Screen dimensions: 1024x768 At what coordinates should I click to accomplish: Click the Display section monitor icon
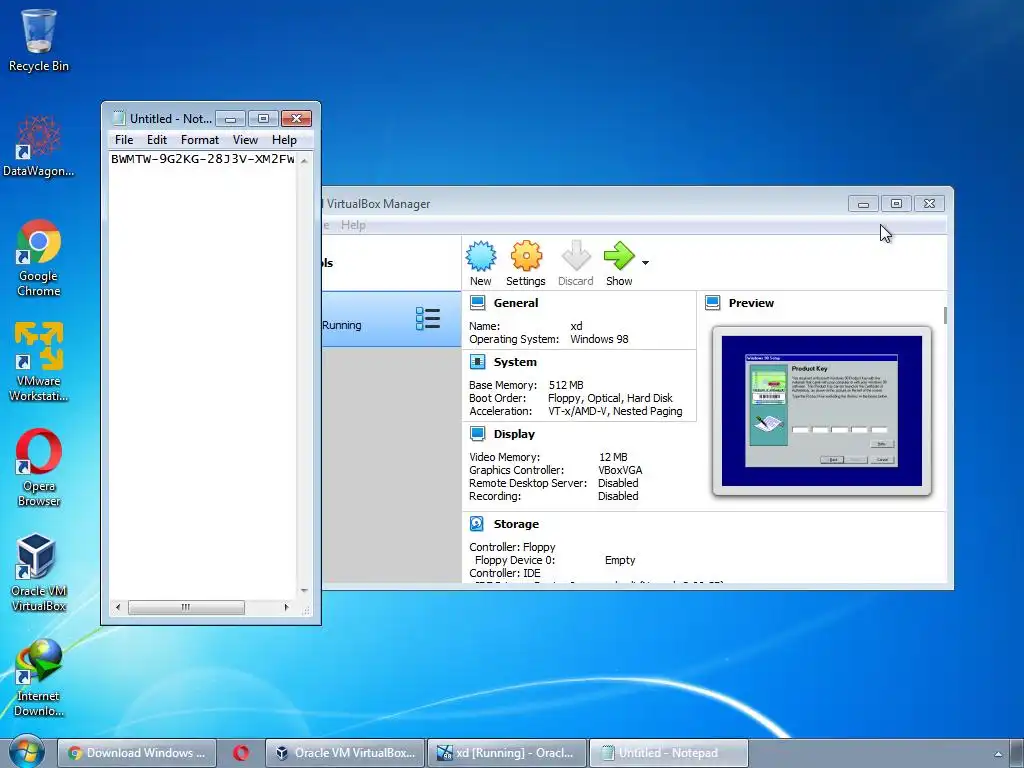click(x=477, y=434)
